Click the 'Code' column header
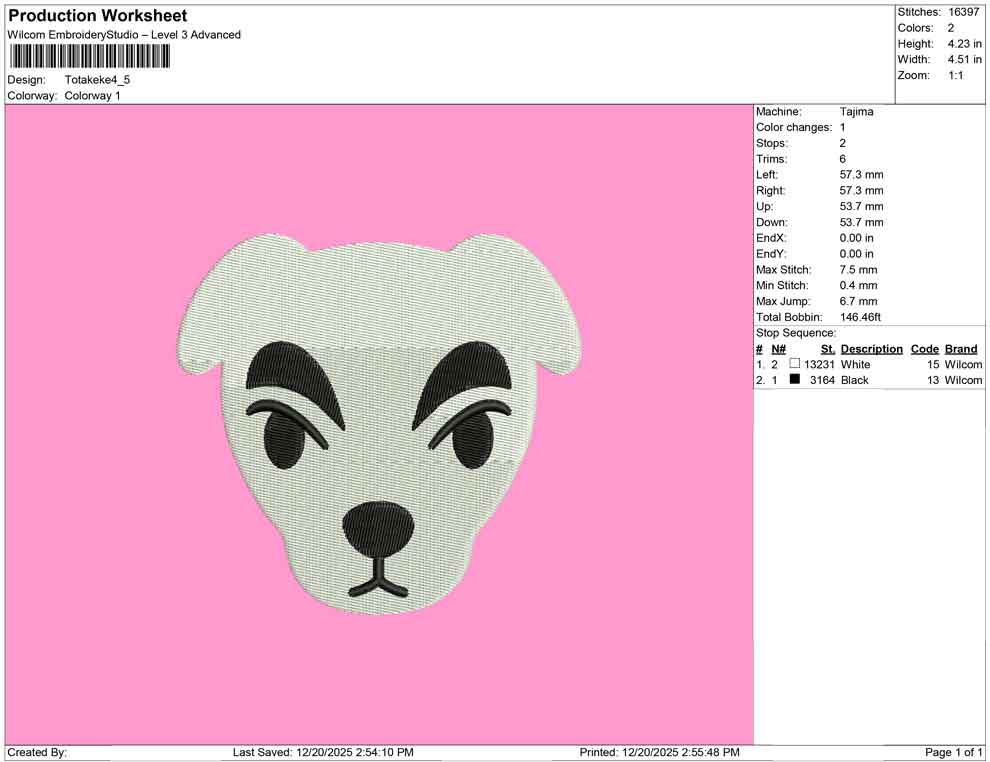The height and width of the screenshot is (762, 990). coord(925,349)
